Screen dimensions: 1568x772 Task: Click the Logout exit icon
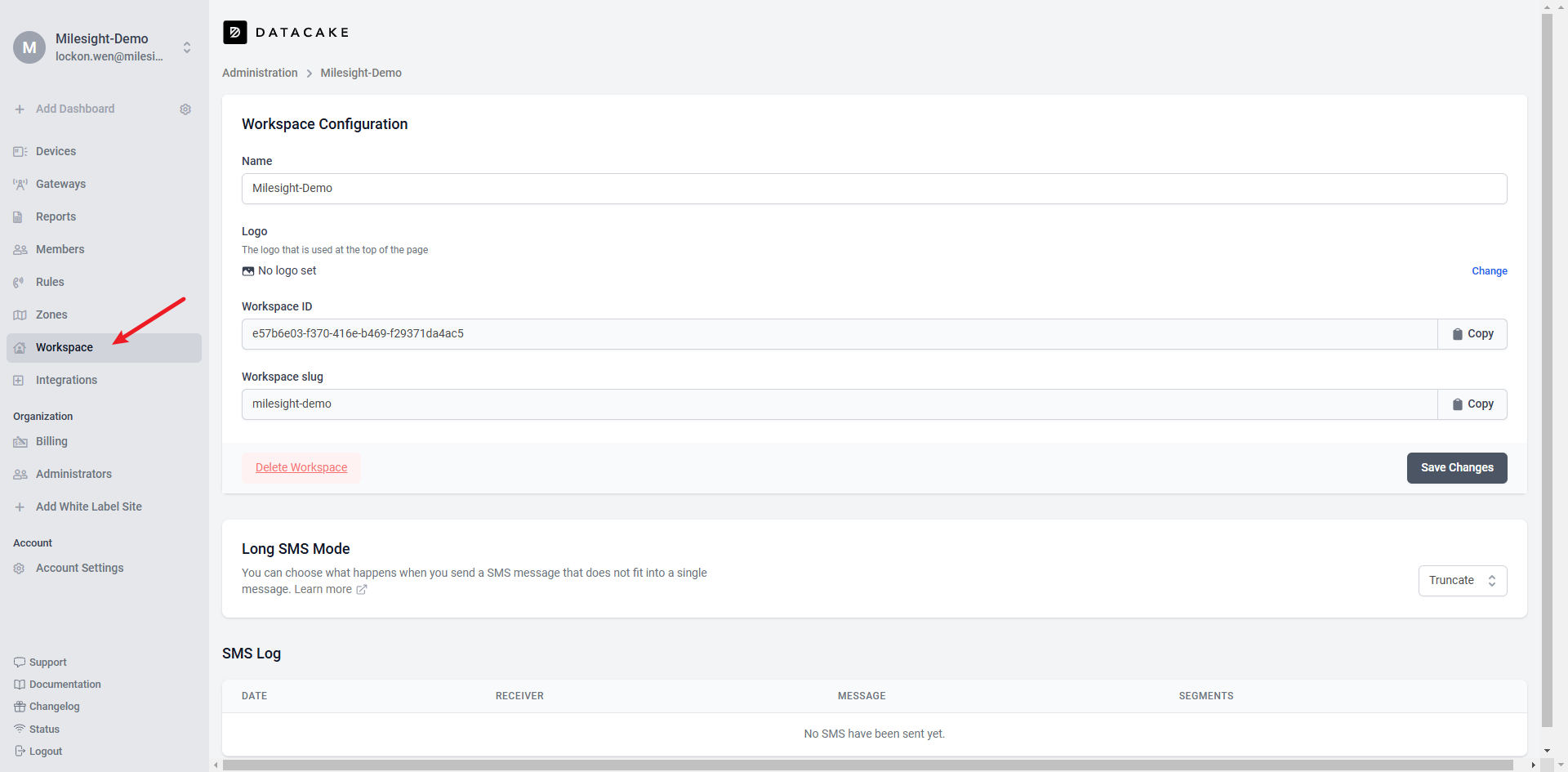20,751
